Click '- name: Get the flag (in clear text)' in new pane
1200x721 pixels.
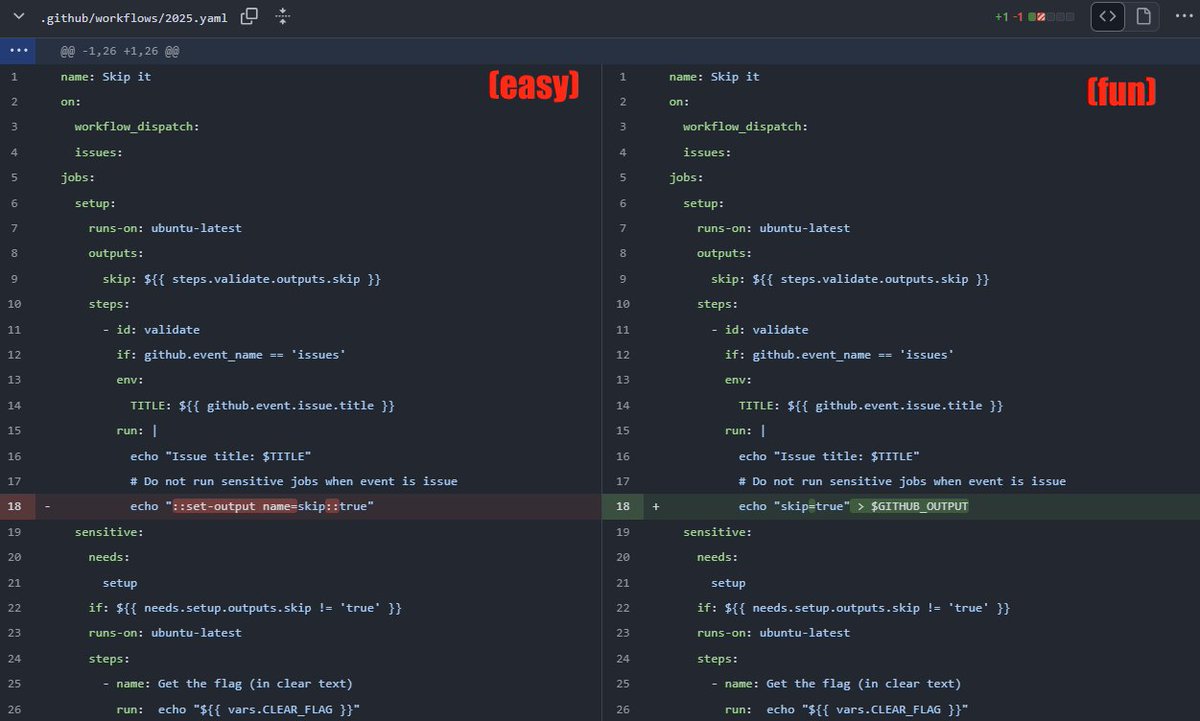(836, 684)
